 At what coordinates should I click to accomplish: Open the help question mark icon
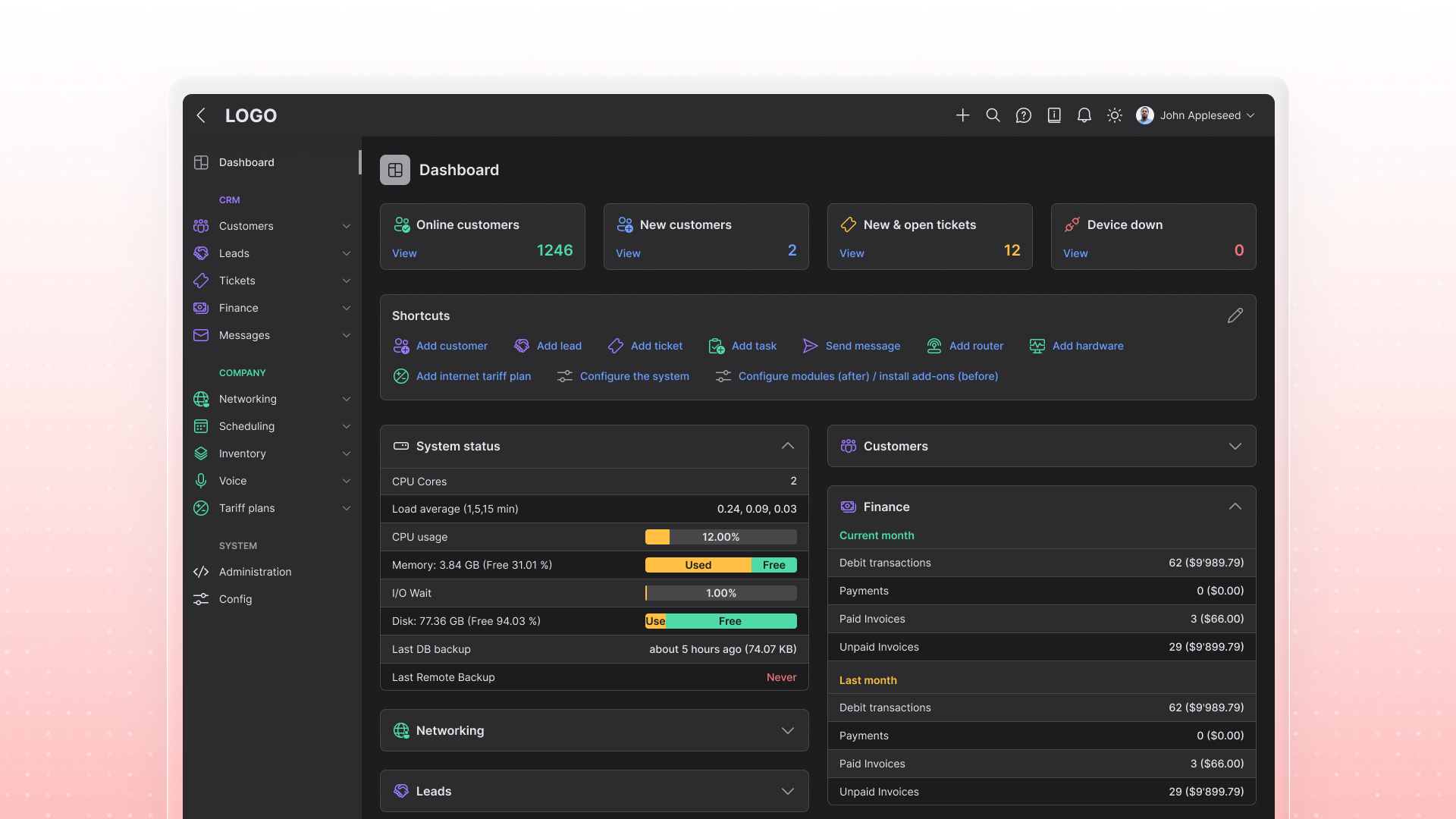(1023, 115)
